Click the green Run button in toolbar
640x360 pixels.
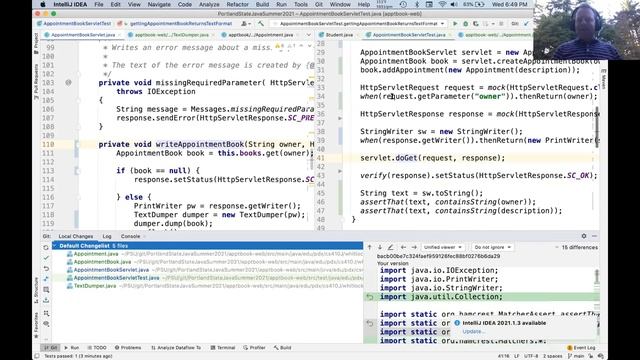pyautogui.click(x=455, y=24)
